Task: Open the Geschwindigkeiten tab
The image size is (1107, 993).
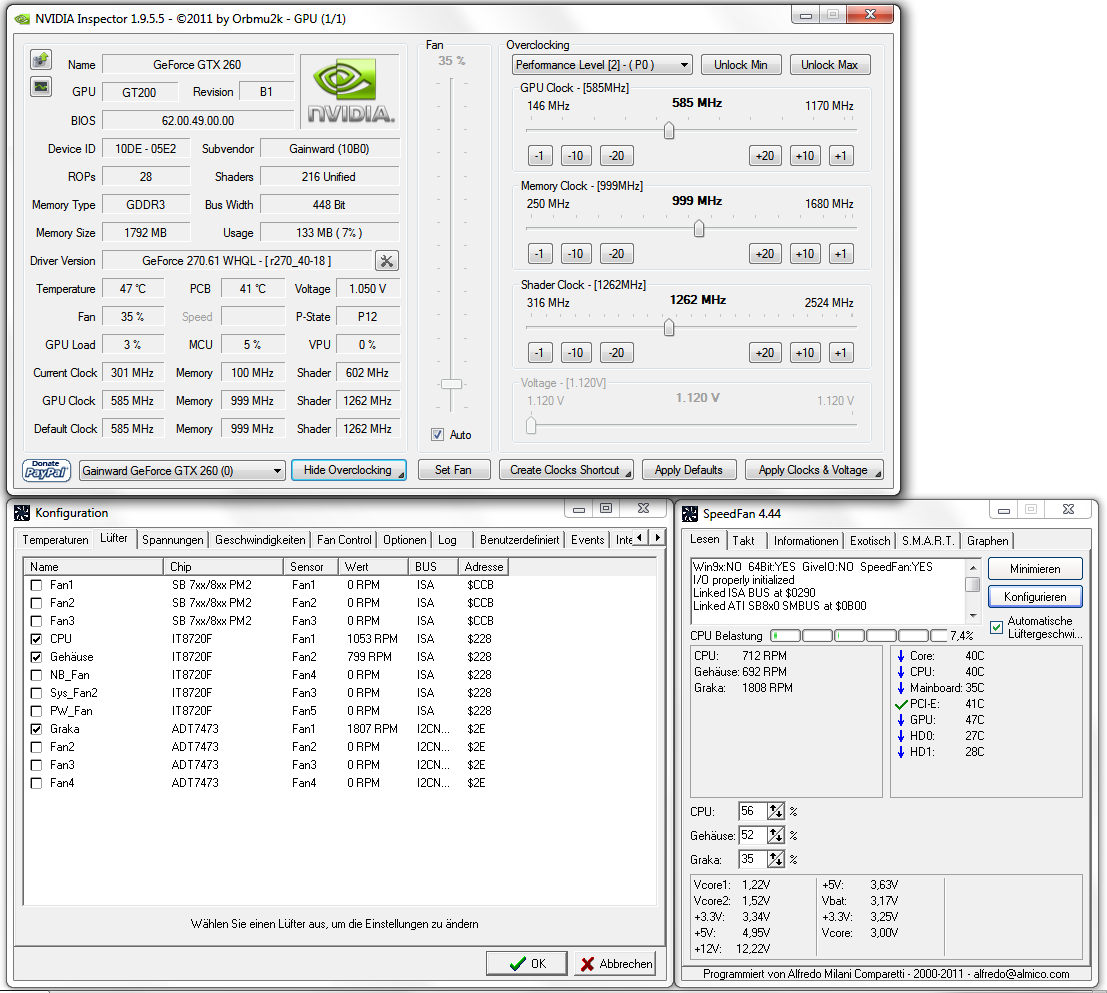Action: pos(260,540)
